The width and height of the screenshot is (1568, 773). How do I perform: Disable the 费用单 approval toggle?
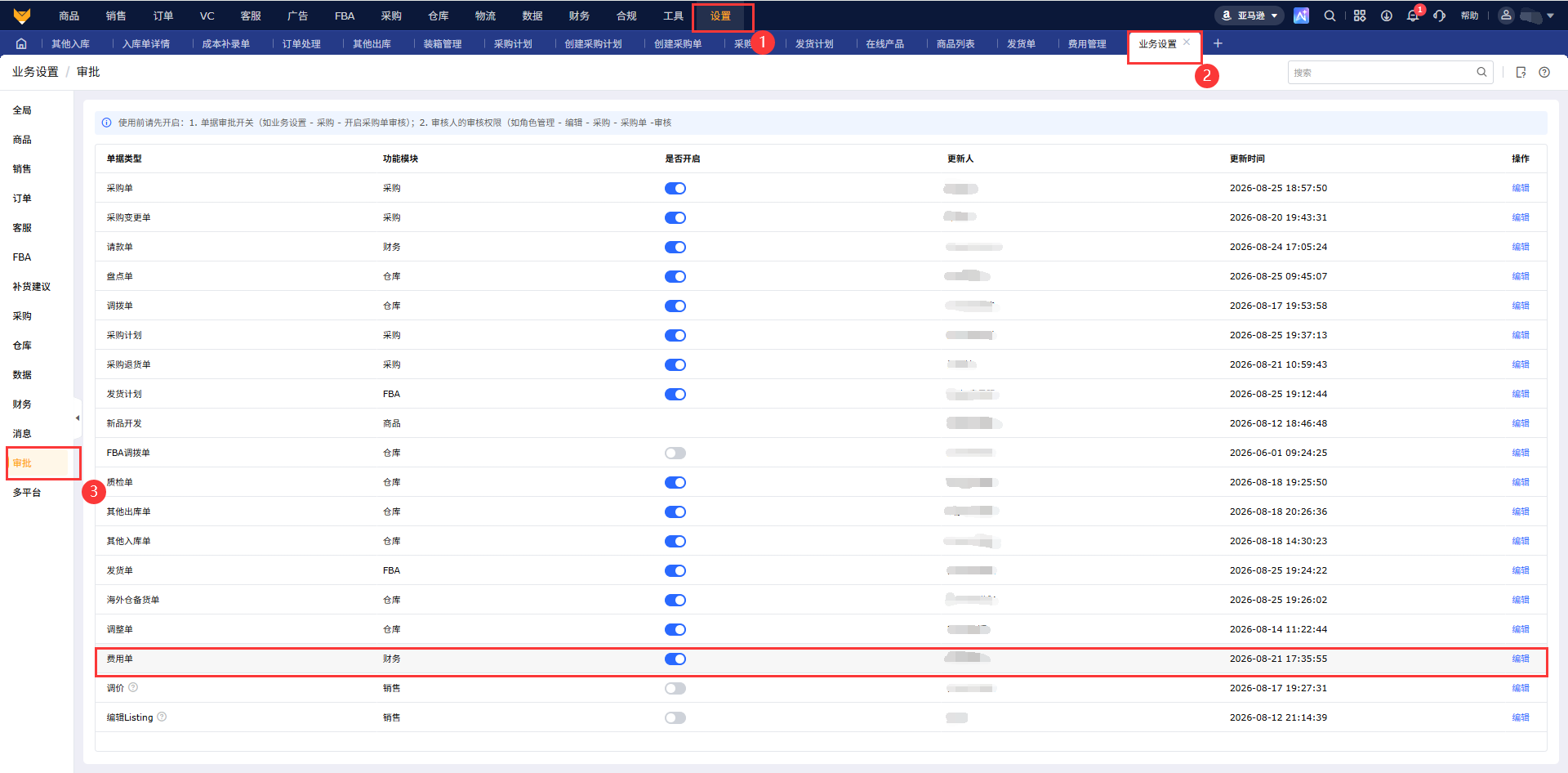point(675,659)
